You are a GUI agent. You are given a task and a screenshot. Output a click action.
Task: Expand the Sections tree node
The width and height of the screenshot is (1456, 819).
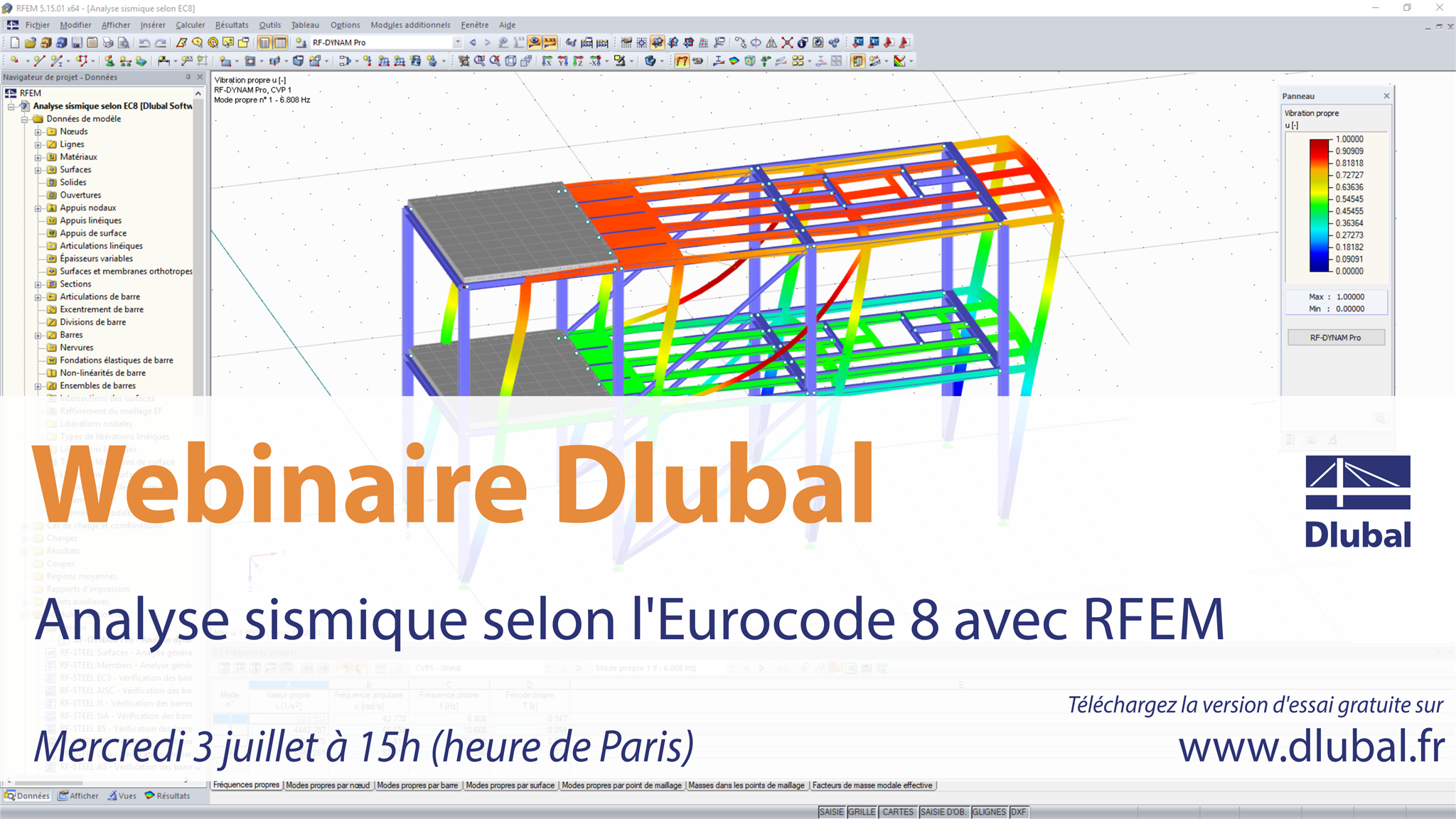(x=38, y=284)
